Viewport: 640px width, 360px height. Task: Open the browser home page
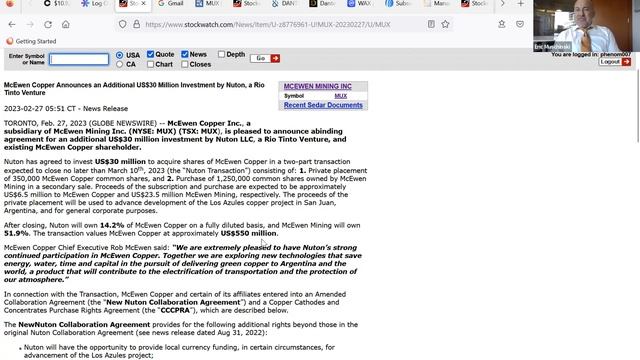(x=66, y=24)
